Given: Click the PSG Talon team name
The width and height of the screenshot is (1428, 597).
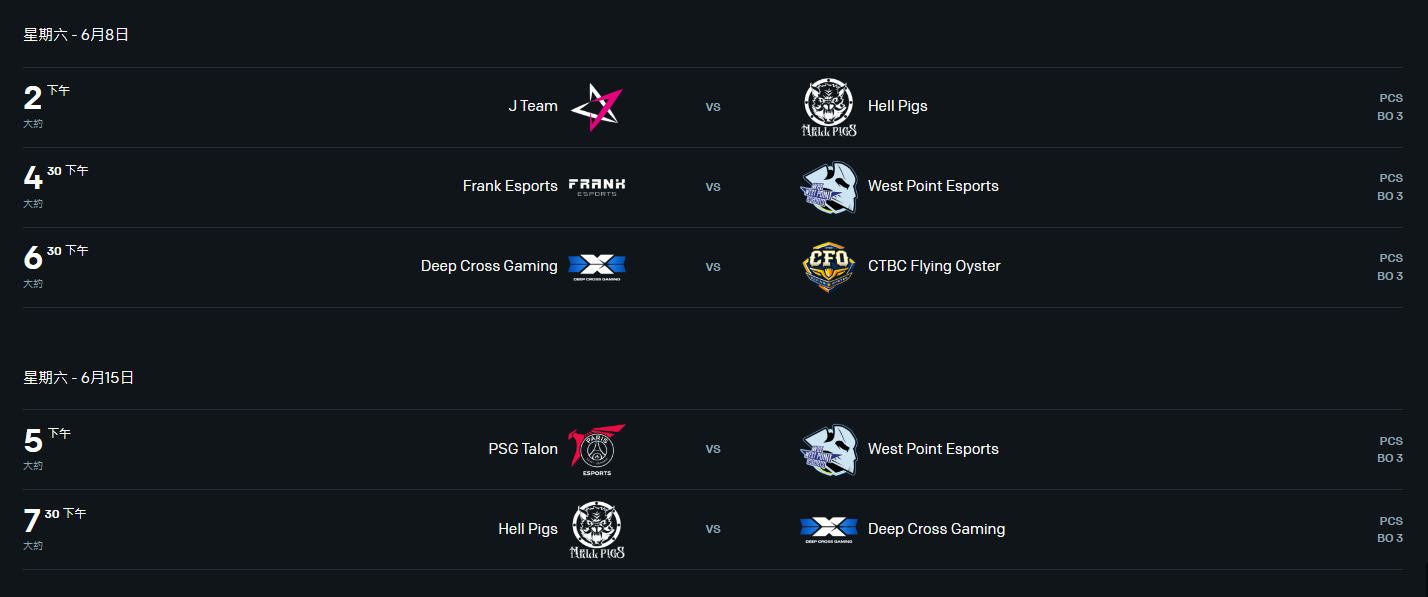Looking at the screenshot, I should 523,449.
